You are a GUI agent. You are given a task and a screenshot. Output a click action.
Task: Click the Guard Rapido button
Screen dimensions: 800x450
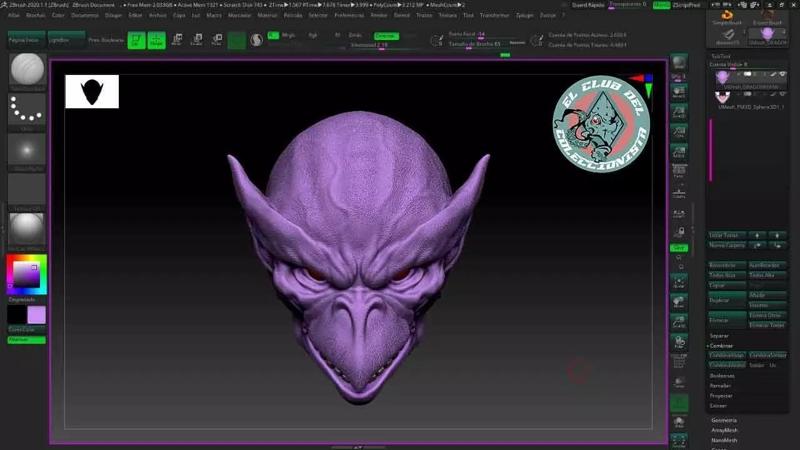pyautogui.click(x=589, y=5)
